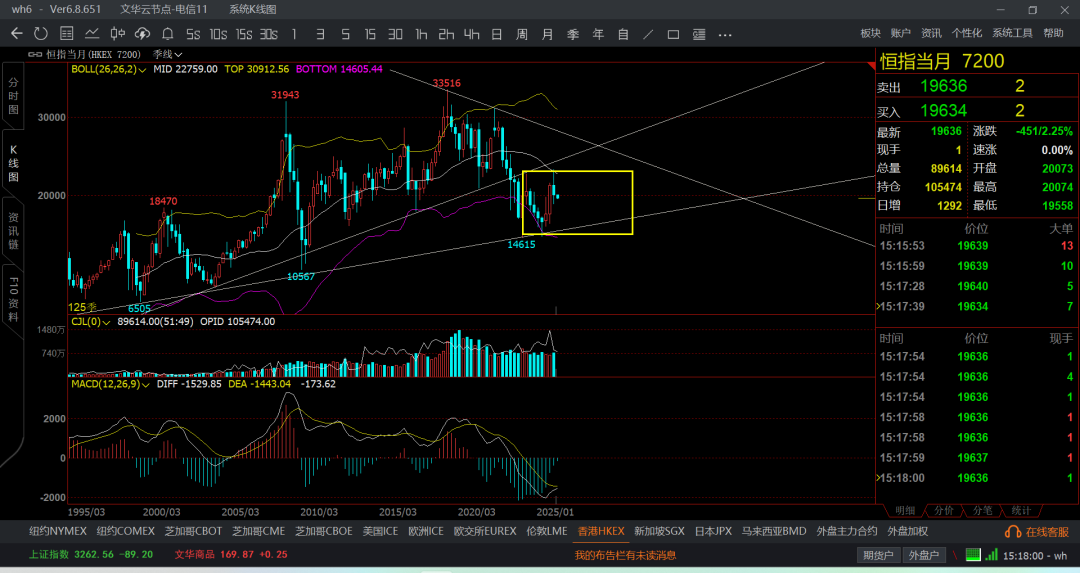The width and height of the screenshot is (1080, 573).
Task: Click the refresh icon in toolbar
Action: [41, 34]
